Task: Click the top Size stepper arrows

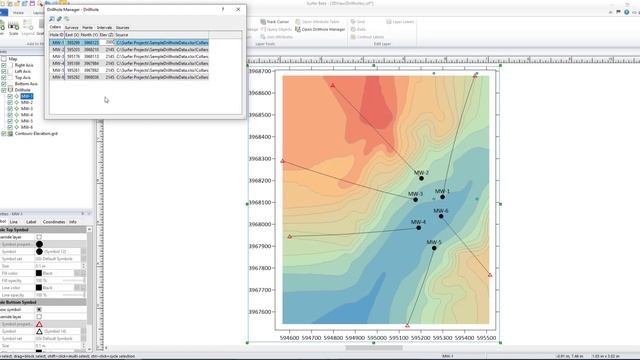Action: [x=84, y=266]
